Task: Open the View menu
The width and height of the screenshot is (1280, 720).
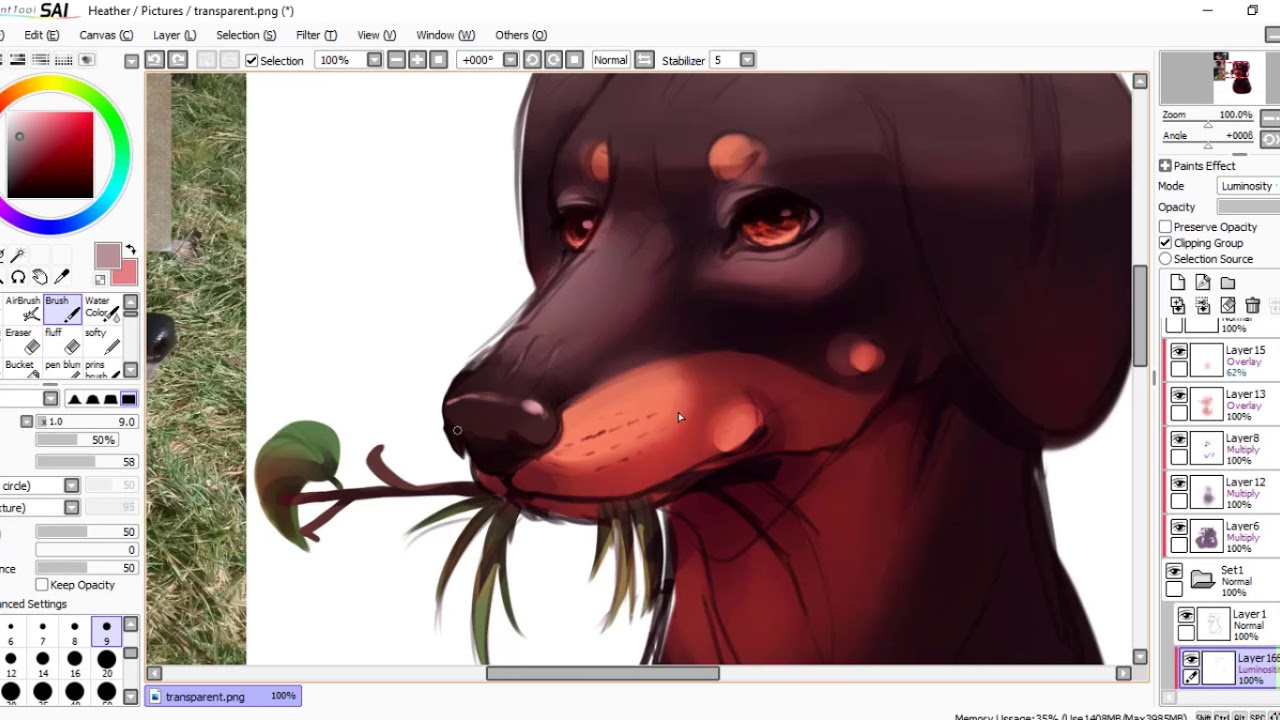Action: click(x=376, y=35)
